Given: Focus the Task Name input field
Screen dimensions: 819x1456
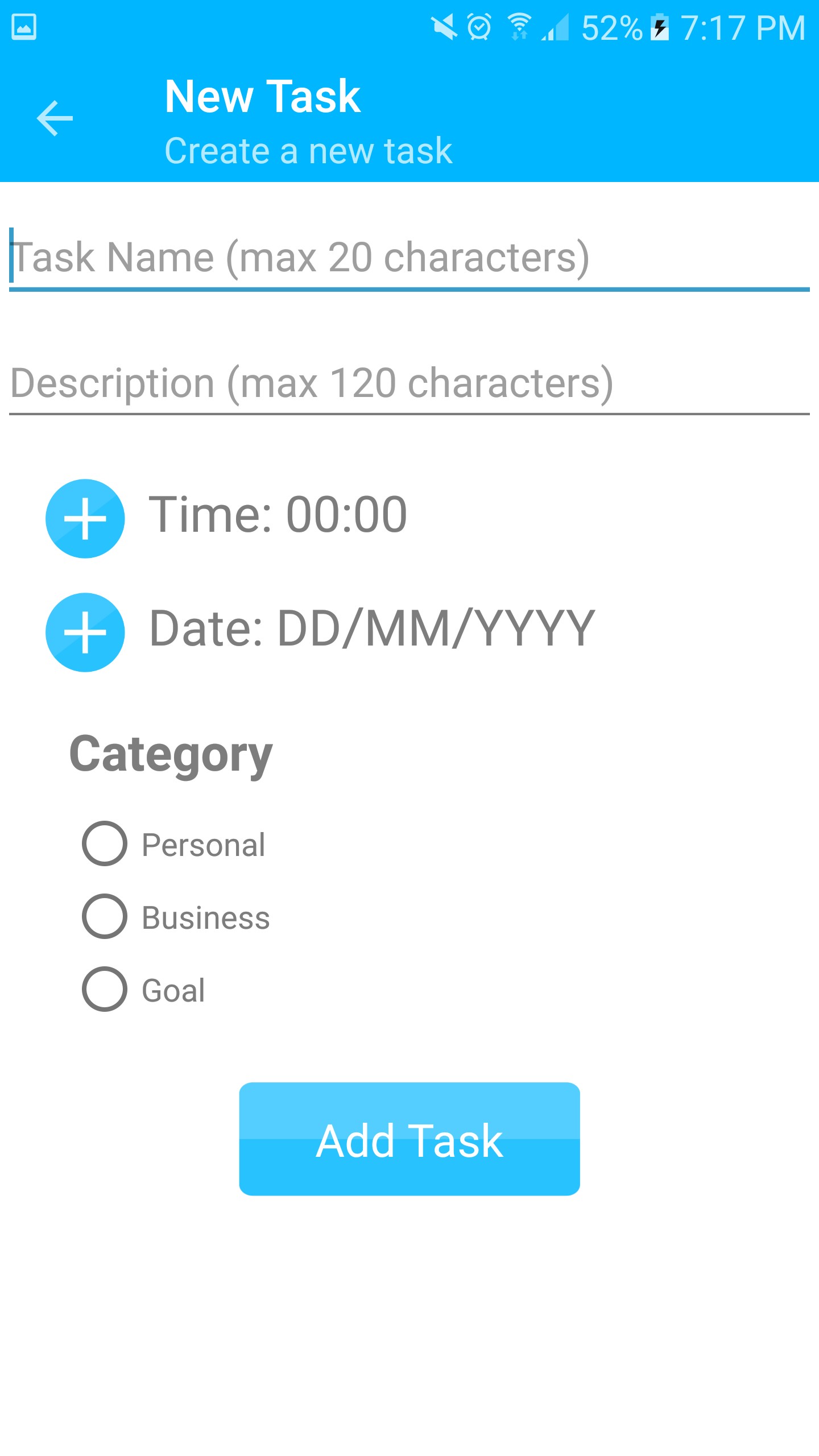Looking at the screenshot, I should point(409,258).
